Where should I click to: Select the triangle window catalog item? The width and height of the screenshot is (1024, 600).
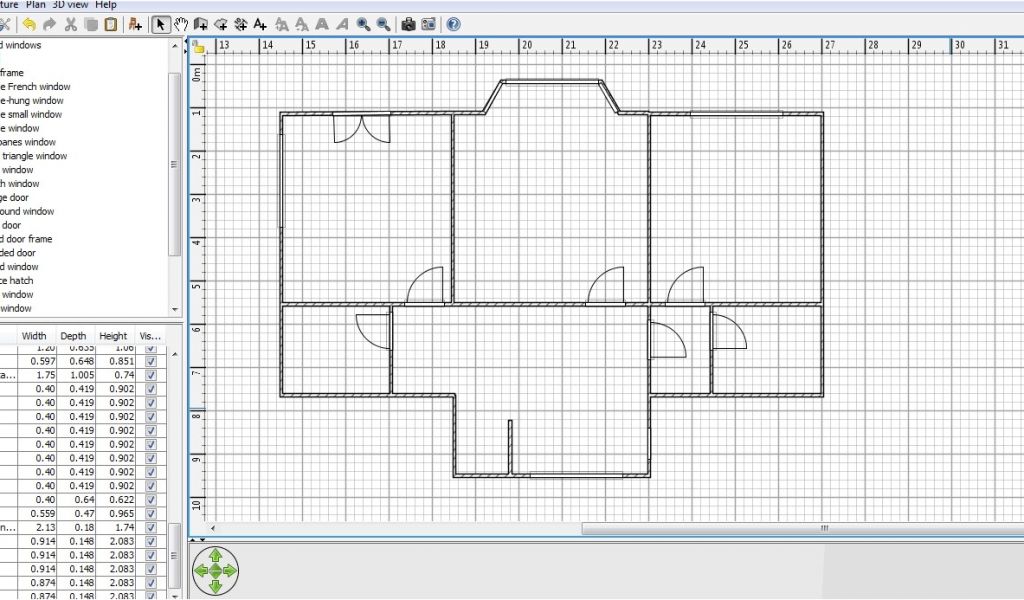tap(35, 156)
